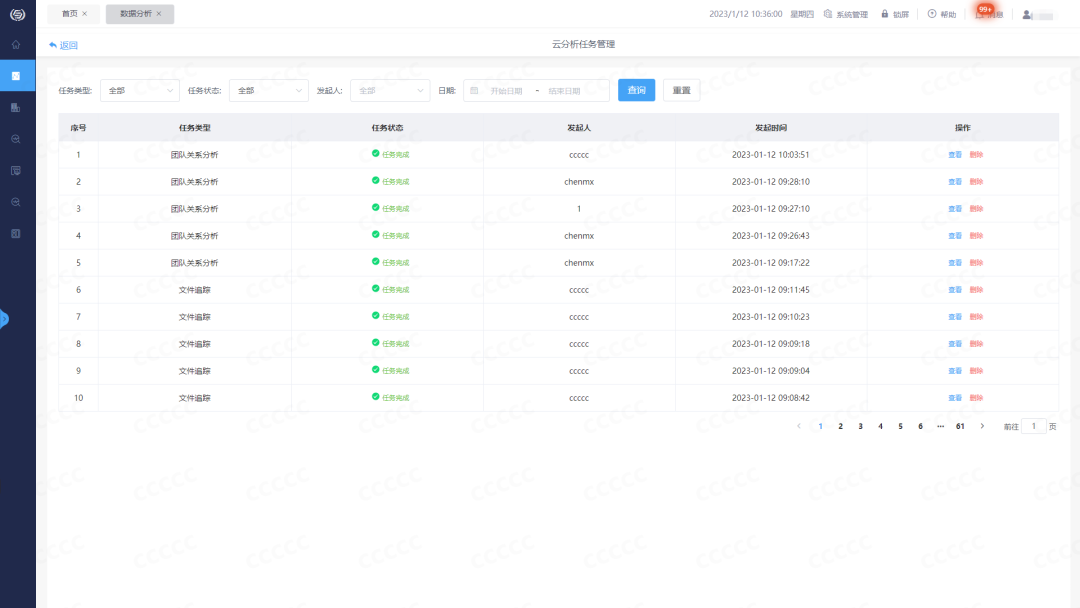Click 任务完成 status in row 5
Viewport: 1080px width, 608px height.
[391, 262]
